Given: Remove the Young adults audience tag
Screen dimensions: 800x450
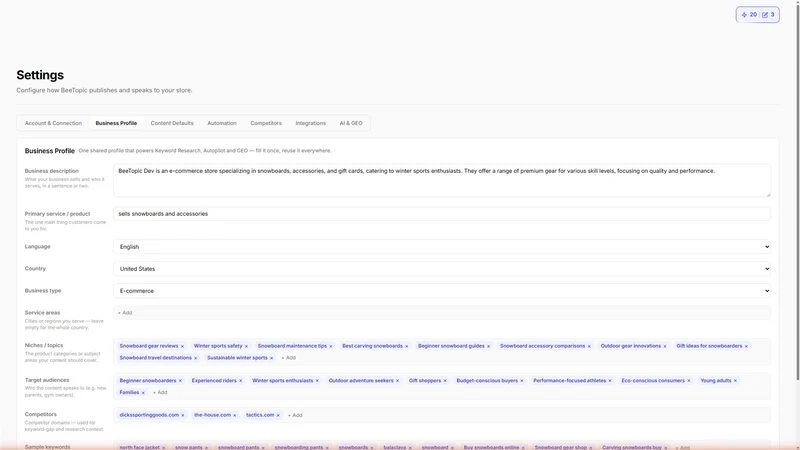Looking at the screenshot, I should point(735,381).
